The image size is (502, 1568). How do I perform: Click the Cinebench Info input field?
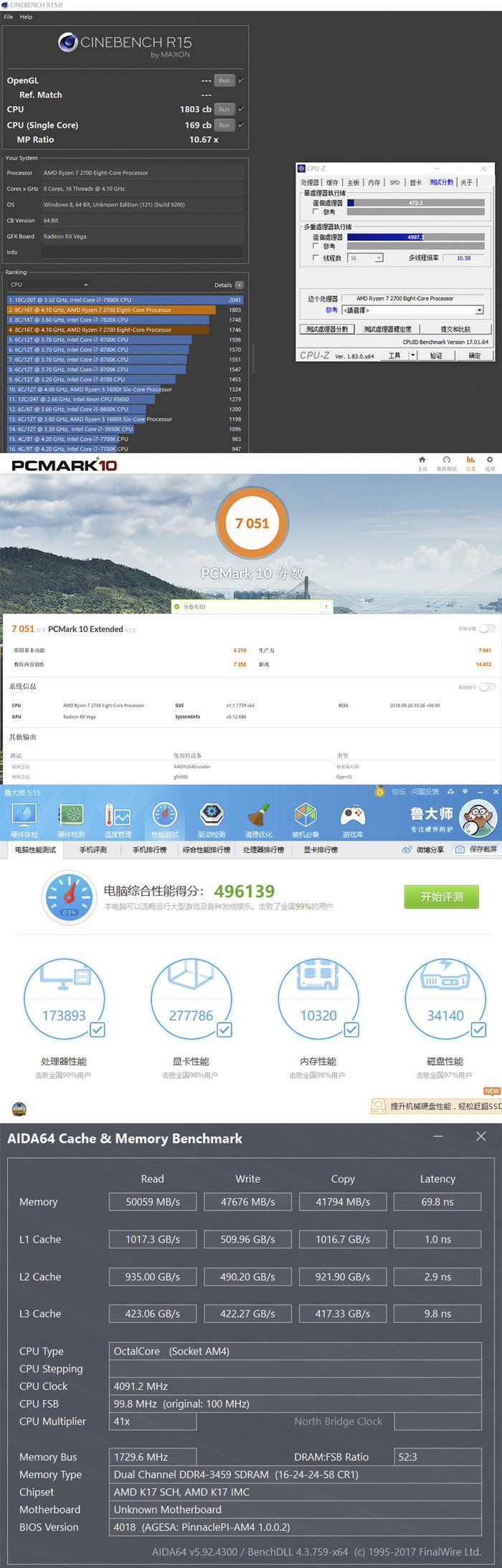tap(142, 252)
